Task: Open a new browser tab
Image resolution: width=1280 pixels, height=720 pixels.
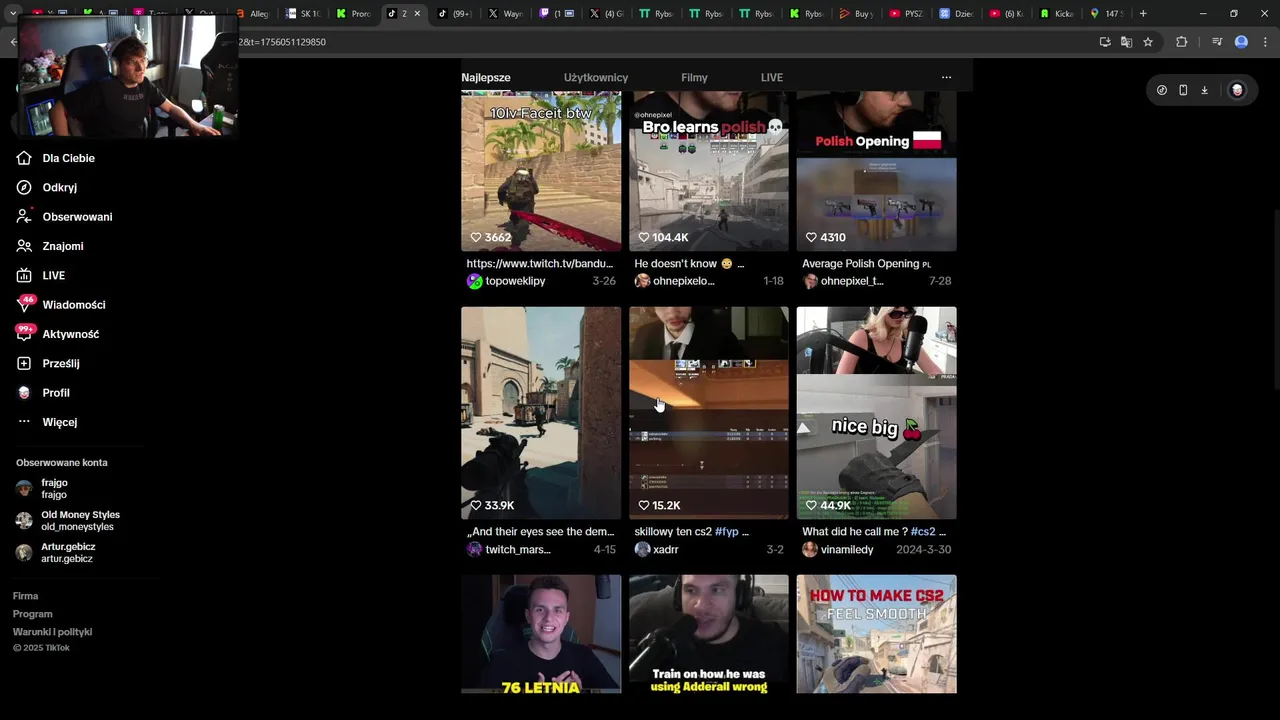Action: tap(1143, 14)
